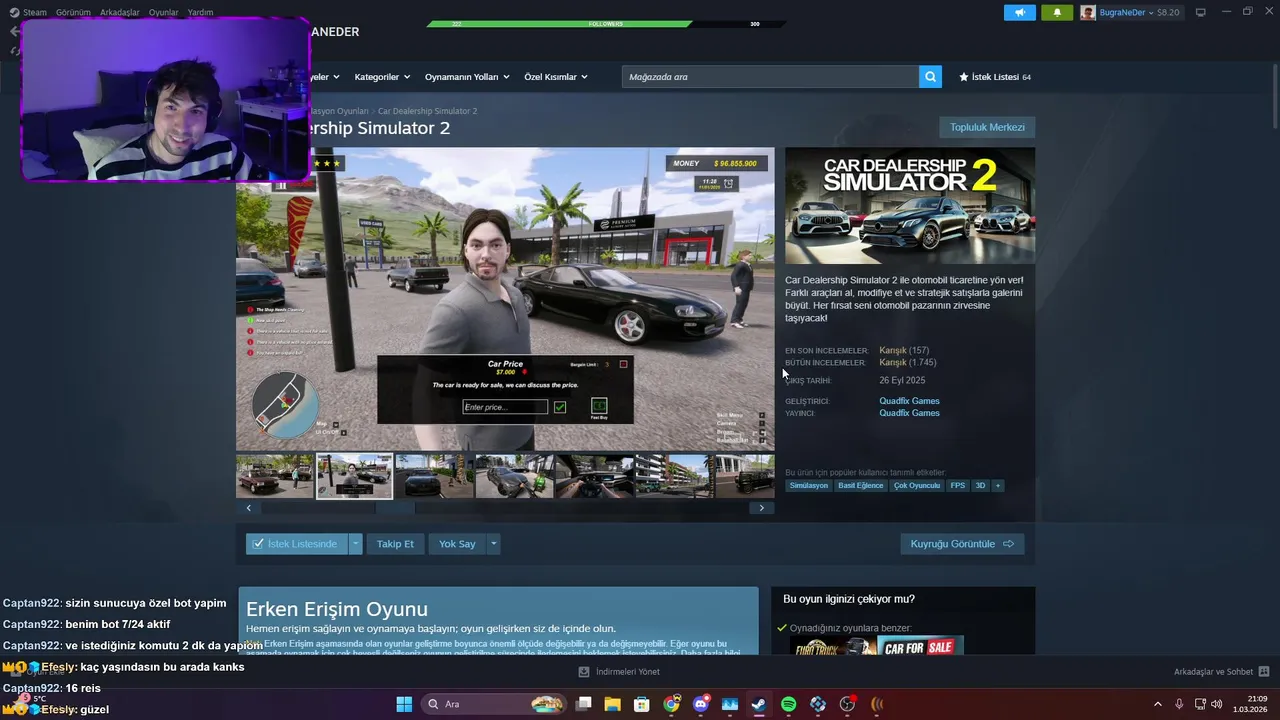Click the Mağazada ara search field

(770, 77)
